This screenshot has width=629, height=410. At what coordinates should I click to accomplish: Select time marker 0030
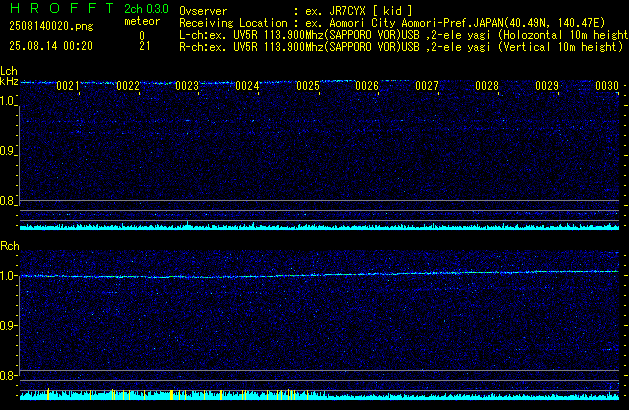pos(607,86)
